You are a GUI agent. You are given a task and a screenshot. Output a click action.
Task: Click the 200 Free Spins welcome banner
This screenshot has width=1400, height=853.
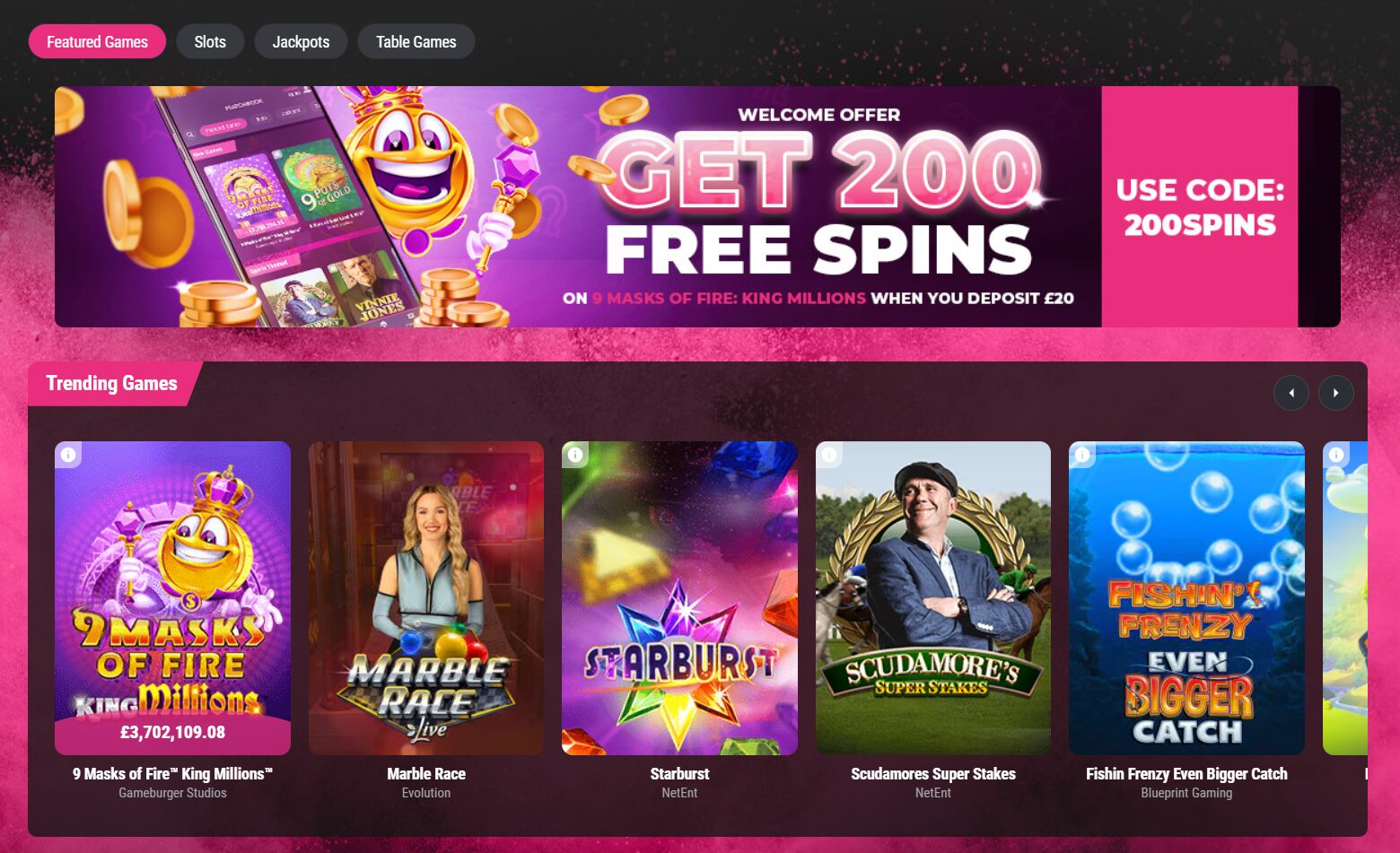tap(578, 206)
